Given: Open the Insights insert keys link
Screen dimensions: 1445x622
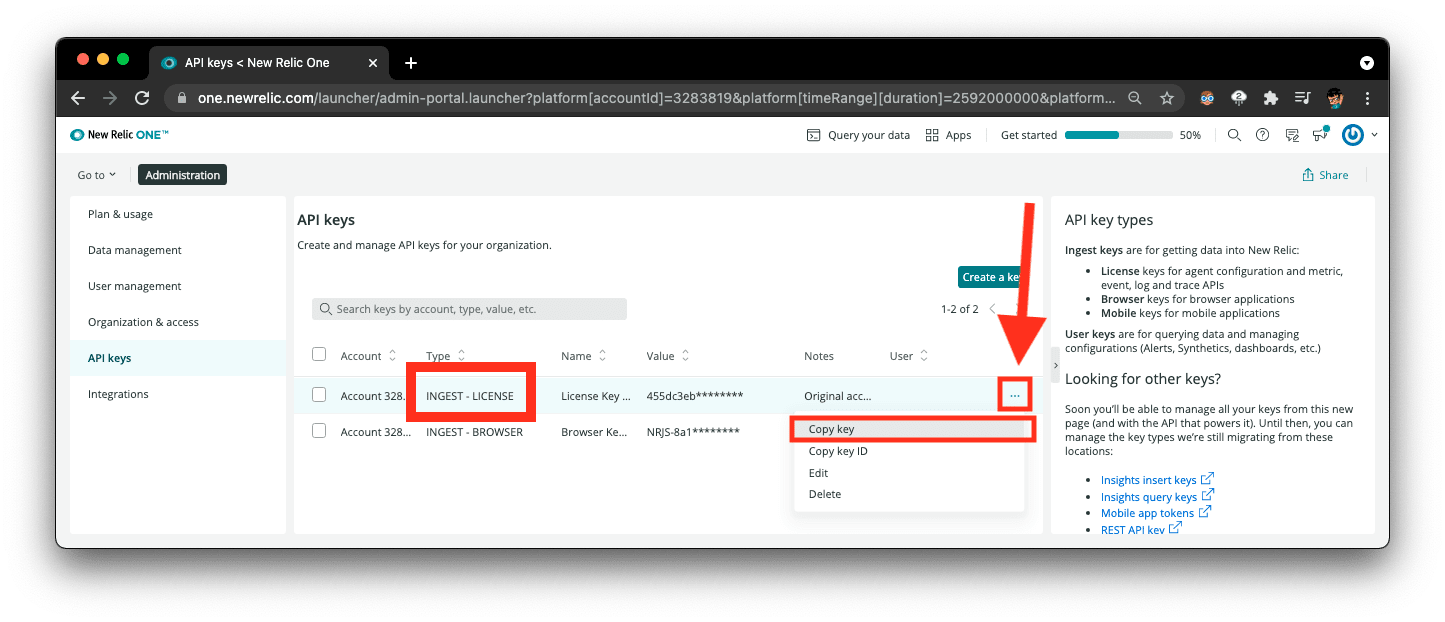Looking at the screenshot, I should click(x=1149, y=480).
